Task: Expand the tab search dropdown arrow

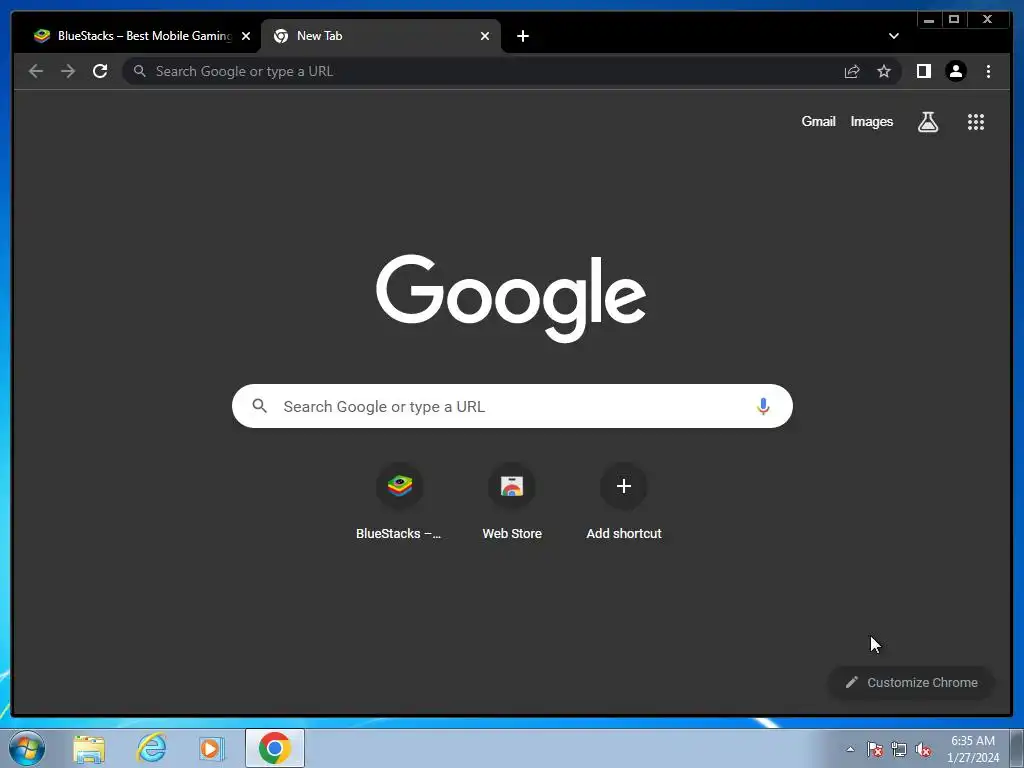Action: 893,36
